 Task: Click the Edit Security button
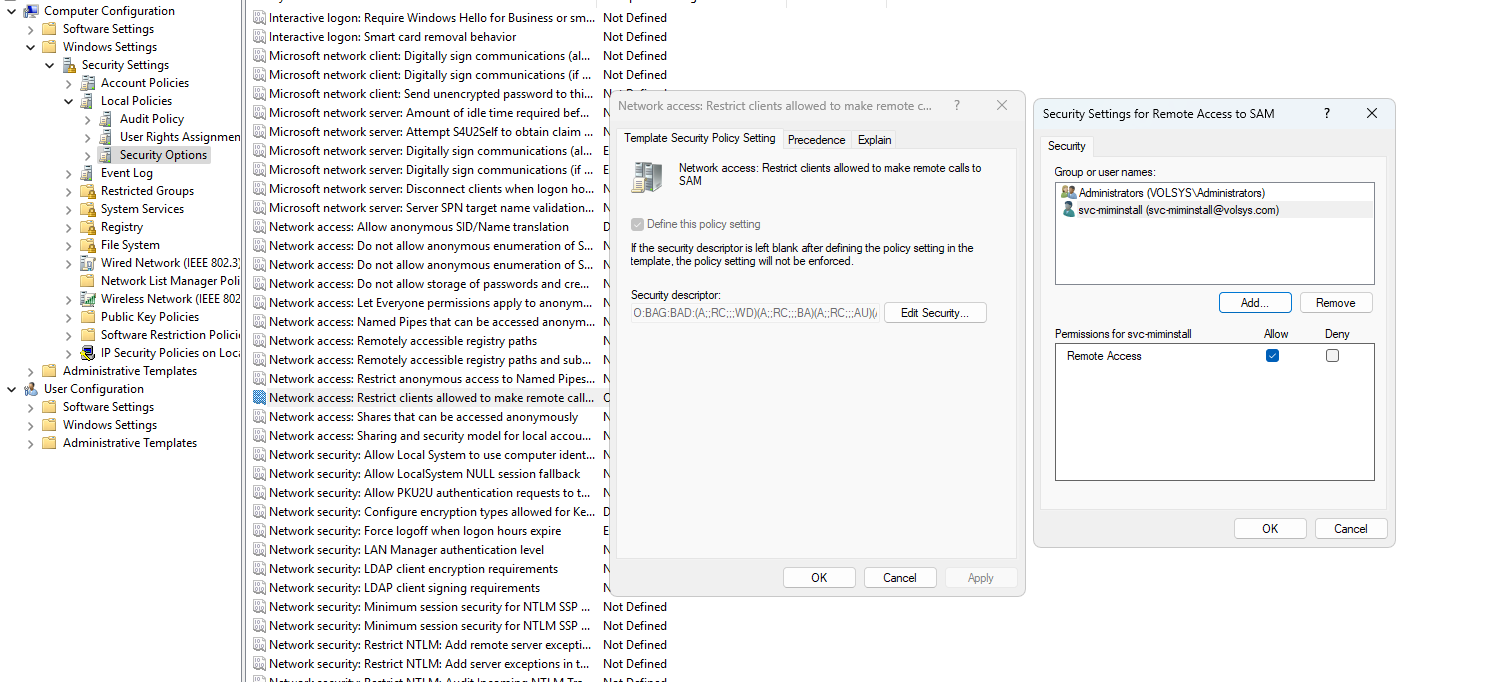935,313
